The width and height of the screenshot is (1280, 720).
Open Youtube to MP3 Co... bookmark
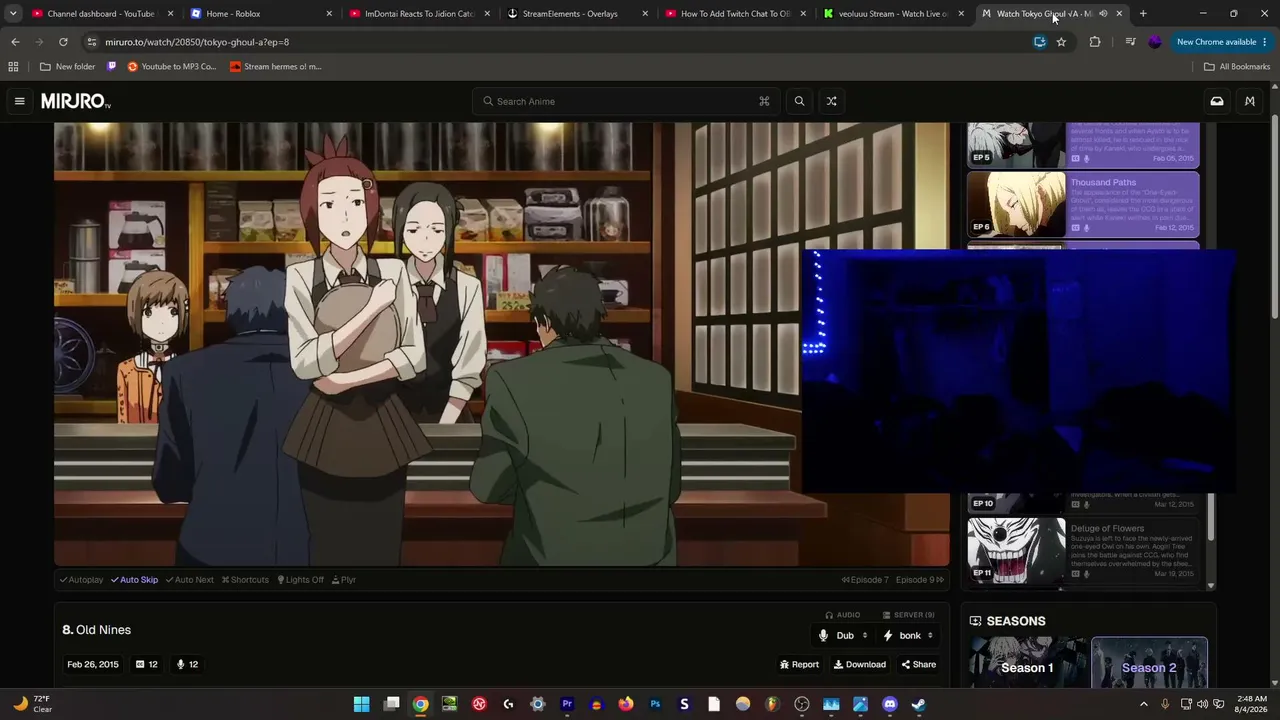click(x=171, y=67)
